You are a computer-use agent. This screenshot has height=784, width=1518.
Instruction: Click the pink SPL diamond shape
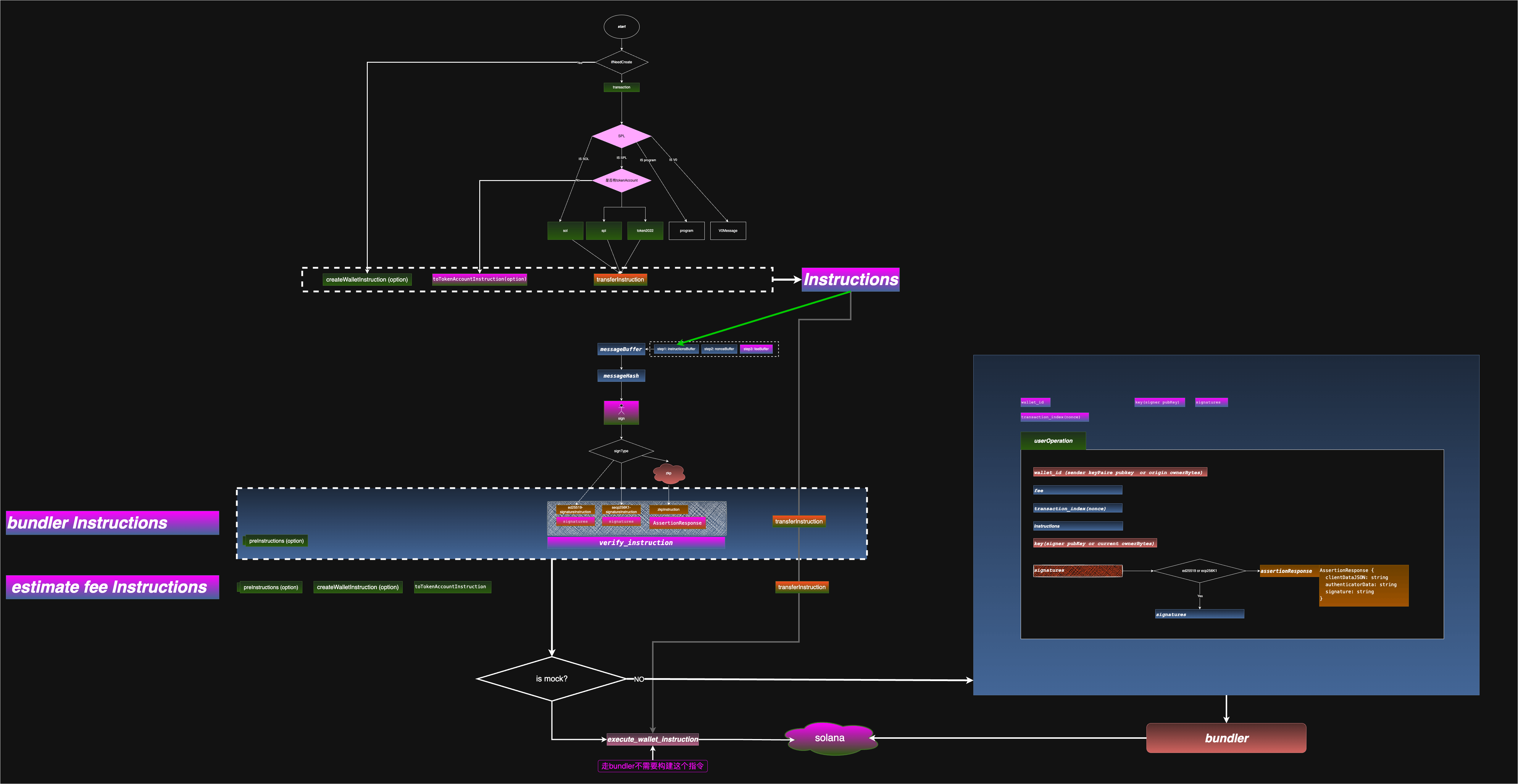(621, 136)
